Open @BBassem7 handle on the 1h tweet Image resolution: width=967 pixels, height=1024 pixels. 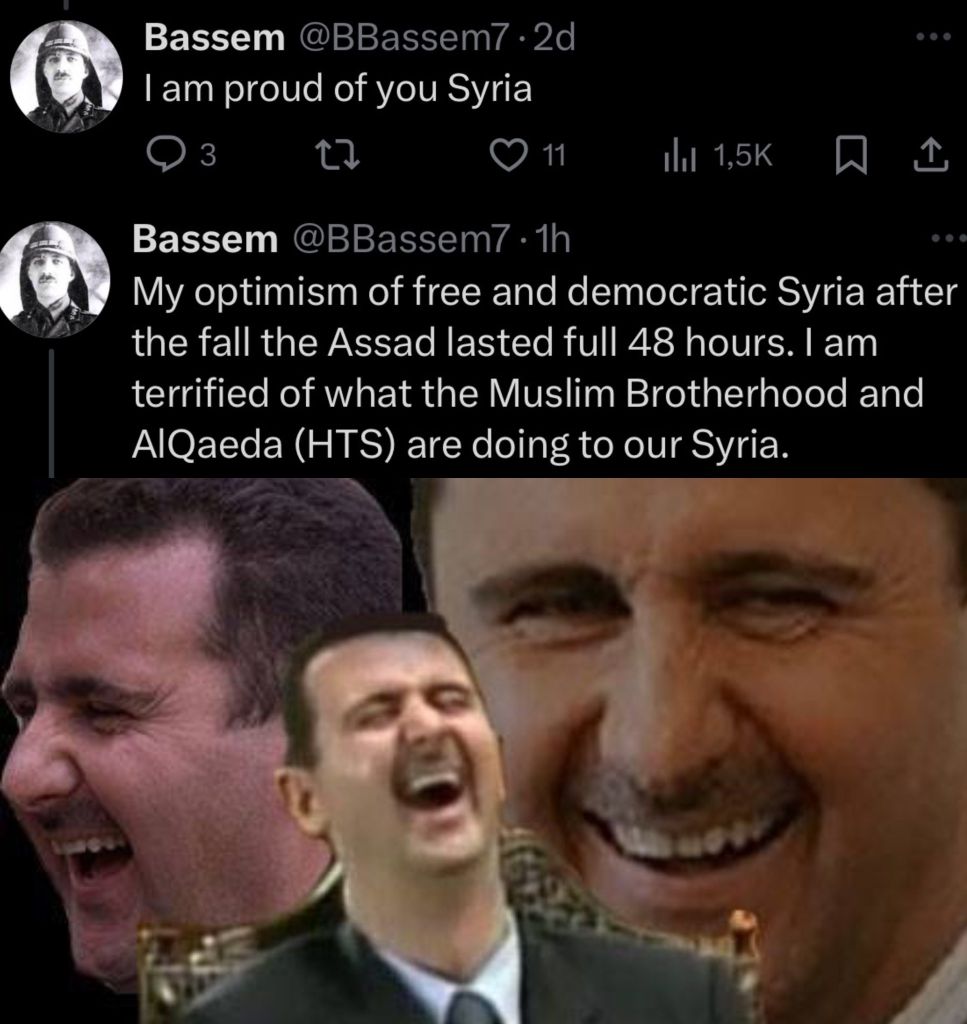[402, 239]
